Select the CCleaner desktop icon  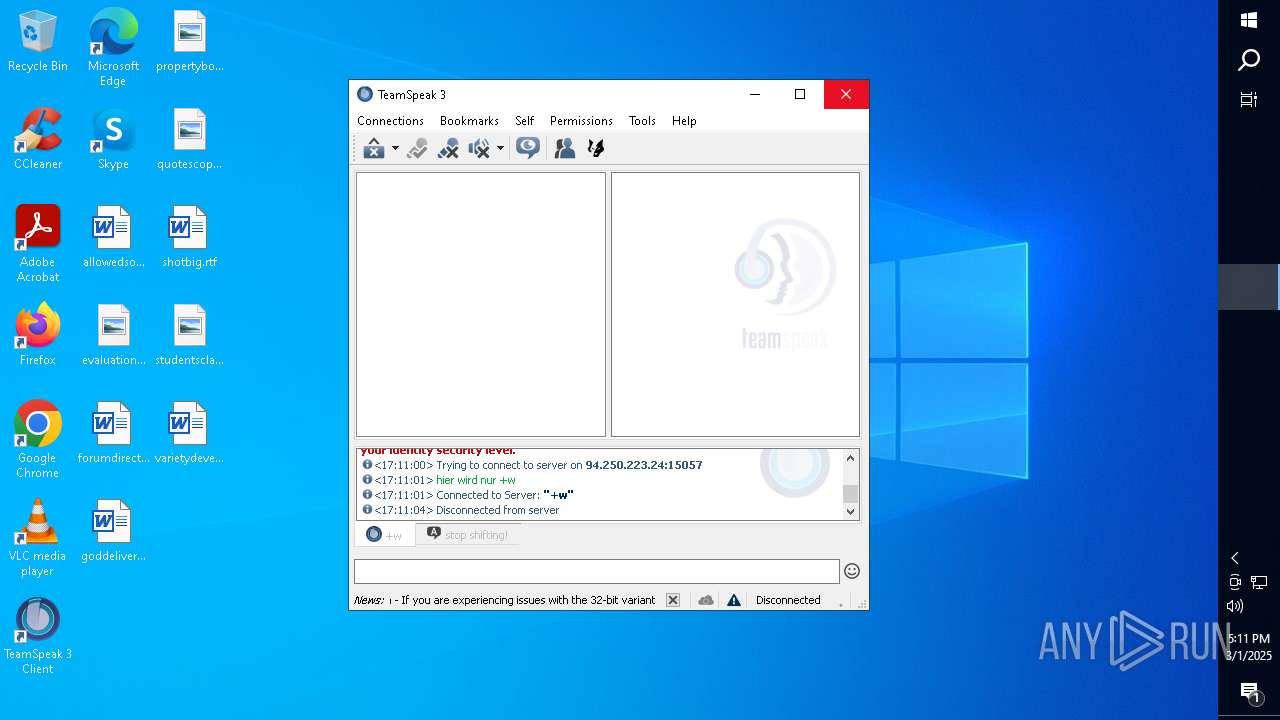(x=38, y=139)
